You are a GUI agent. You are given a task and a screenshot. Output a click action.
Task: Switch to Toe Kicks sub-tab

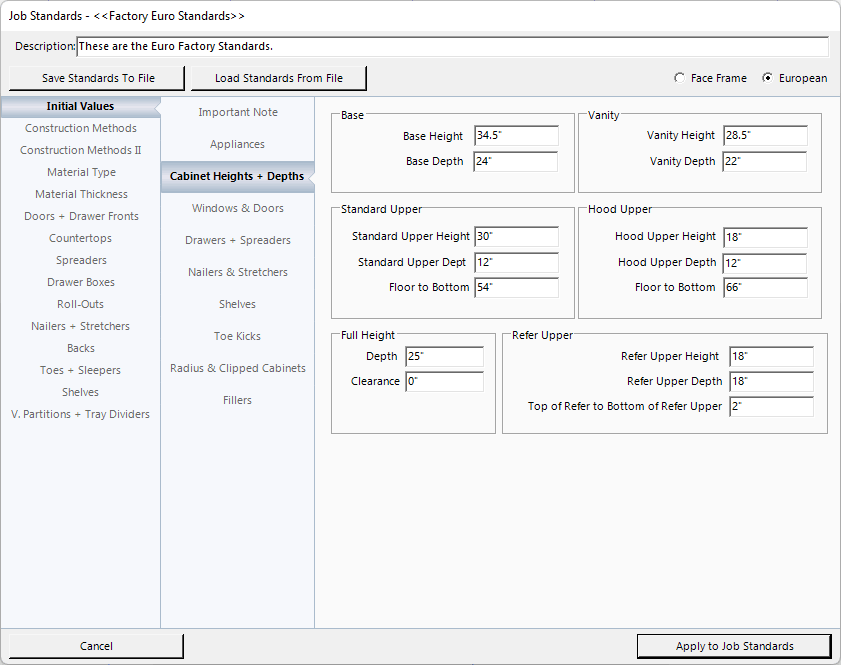coord(237,336)
